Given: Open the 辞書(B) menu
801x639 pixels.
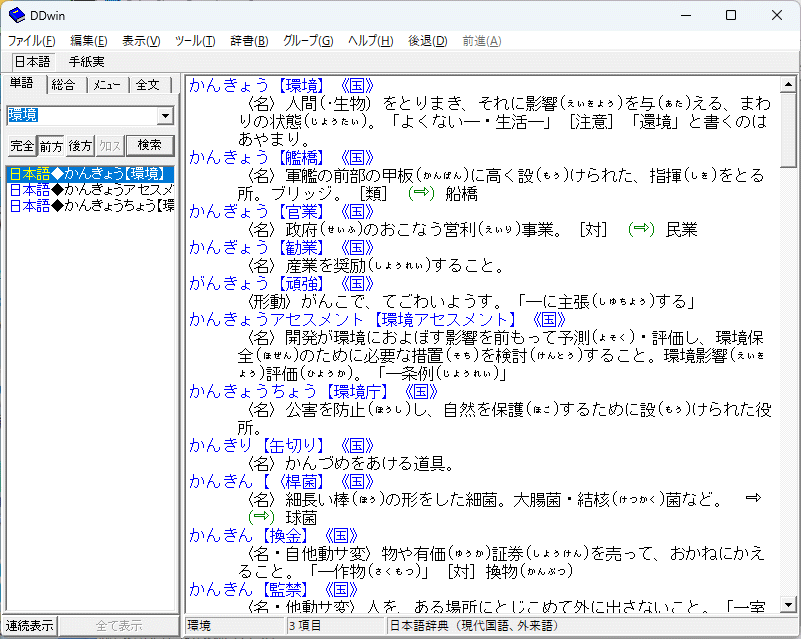Looking at the screenshot, I should pyautogui.click(x=249, y=41).
